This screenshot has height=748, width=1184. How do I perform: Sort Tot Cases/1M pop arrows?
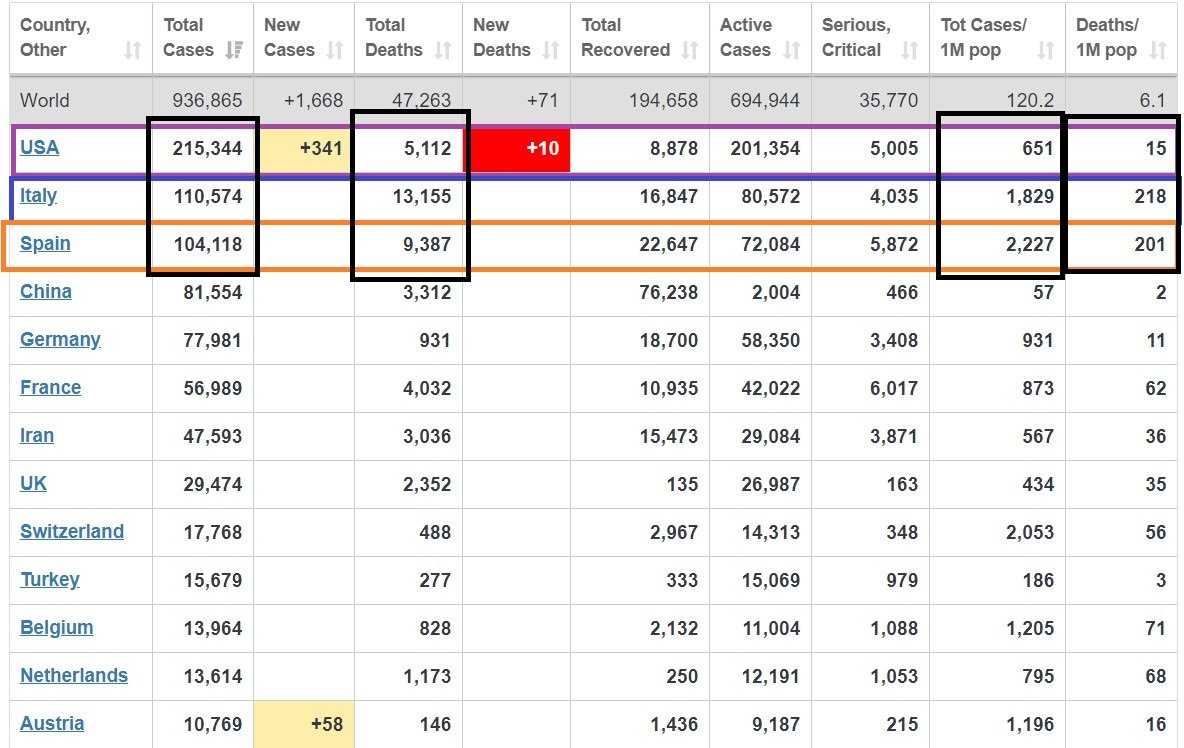[x=1045, y=51]
